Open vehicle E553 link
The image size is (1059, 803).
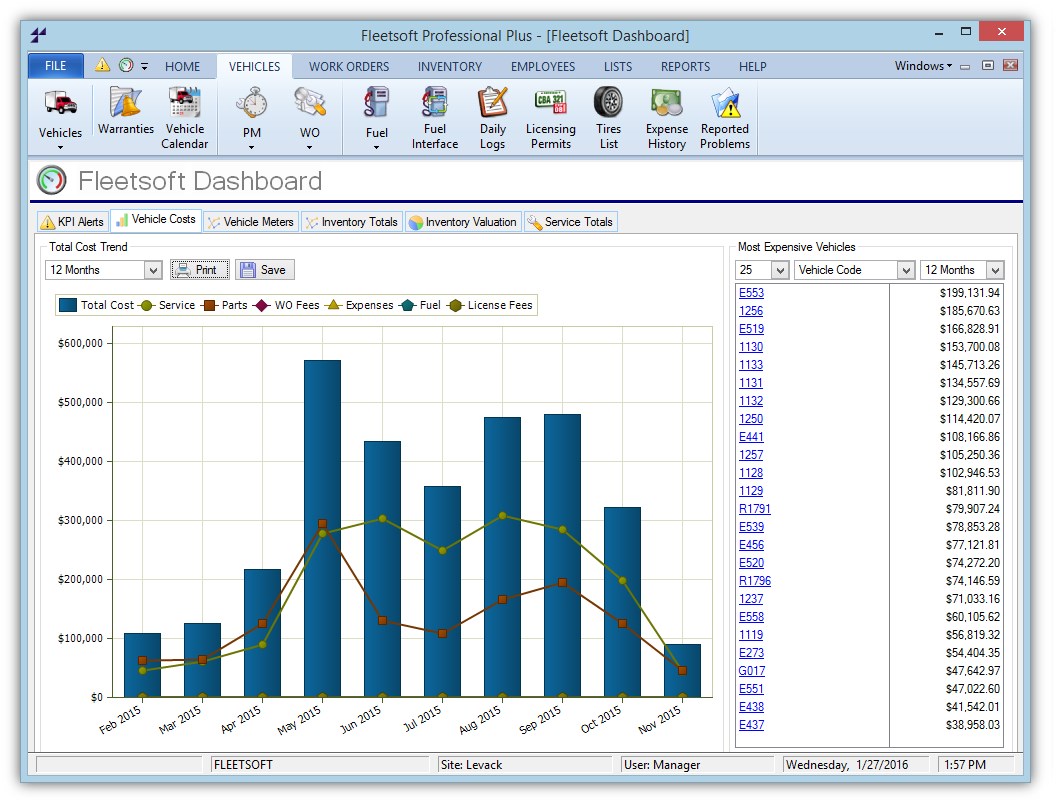[751, 293]
